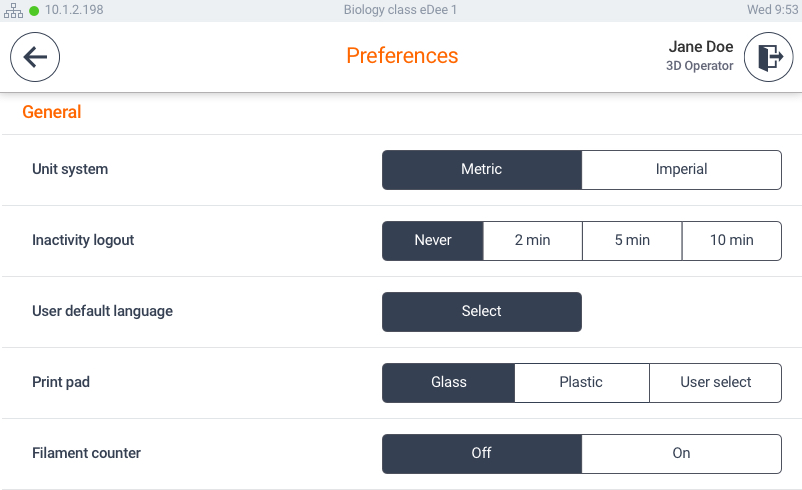Choose Plastic print pad

coord(582,383)
